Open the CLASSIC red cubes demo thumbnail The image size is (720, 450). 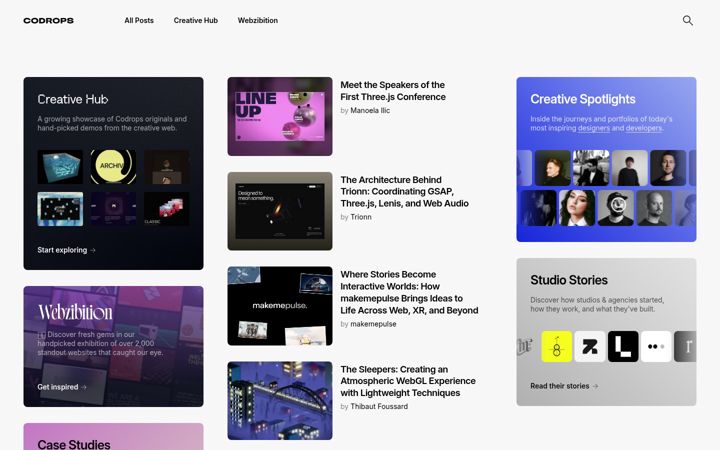pyautogui.click(x=167, y=209)
